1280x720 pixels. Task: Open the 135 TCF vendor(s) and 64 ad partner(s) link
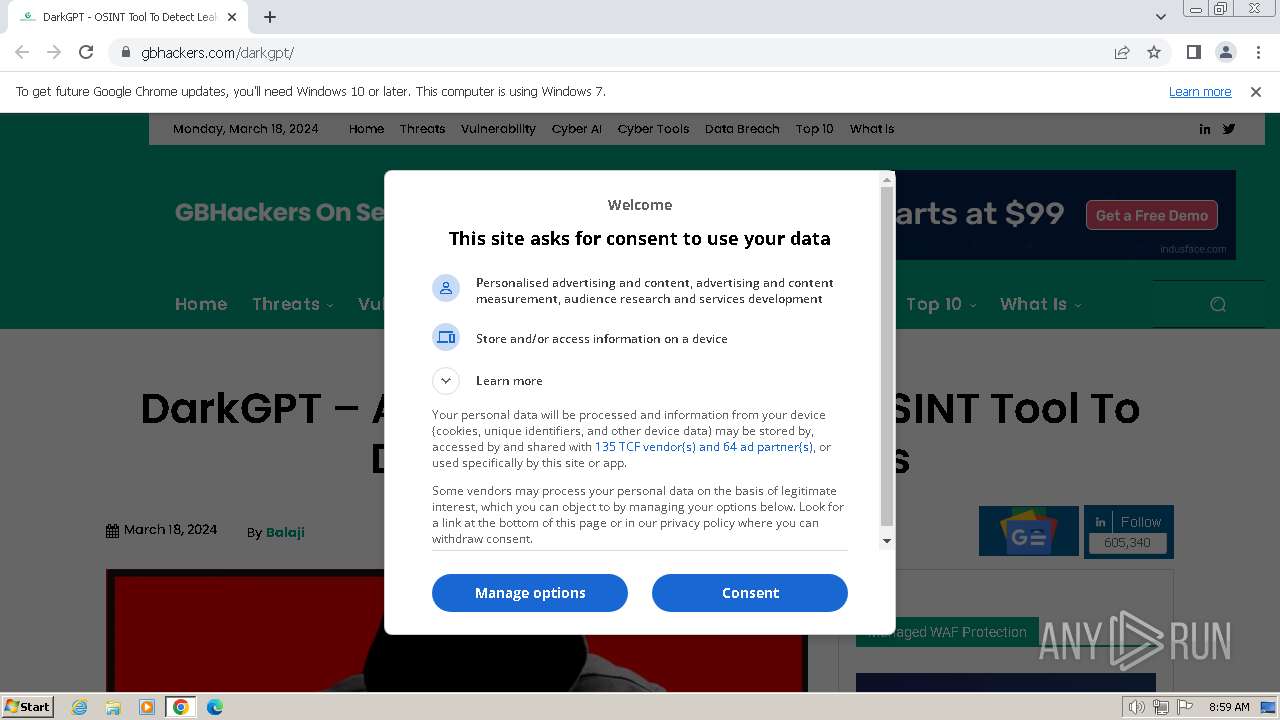[704, 447]
